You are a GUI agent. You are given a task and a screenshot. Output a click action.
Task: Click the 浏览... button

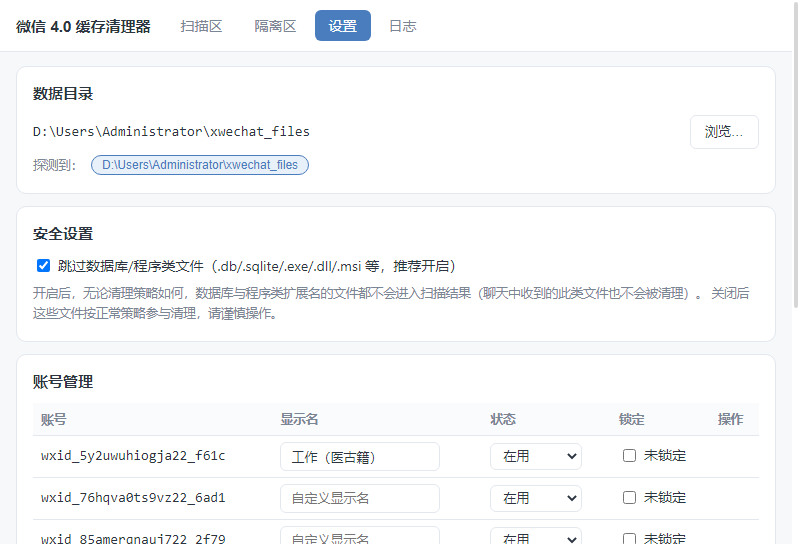coord(724,132)
